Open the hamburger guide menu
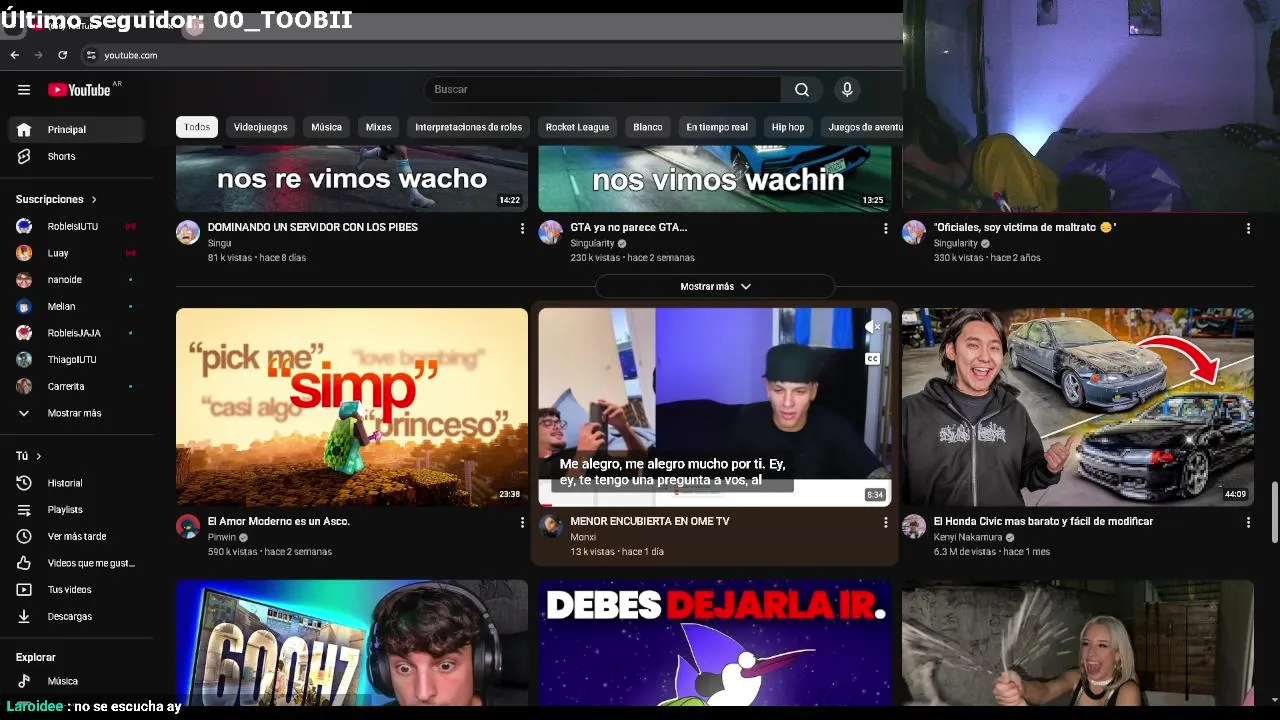Screen dimensions: 1280x720 tap(24, 90)
